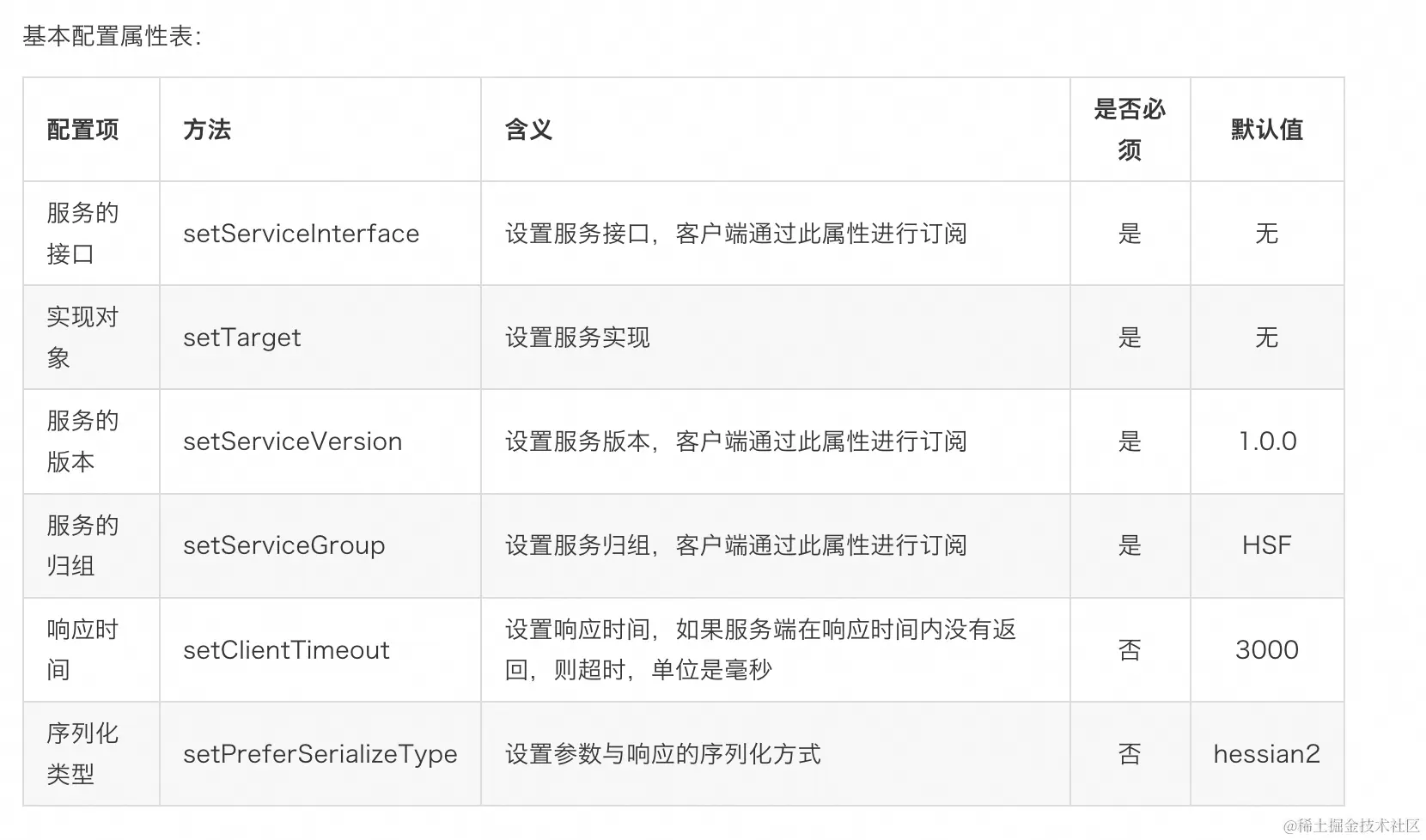This screenshot has height=840, width=1426.
Task: Click the 含义 column header
Action: point(528,130)
